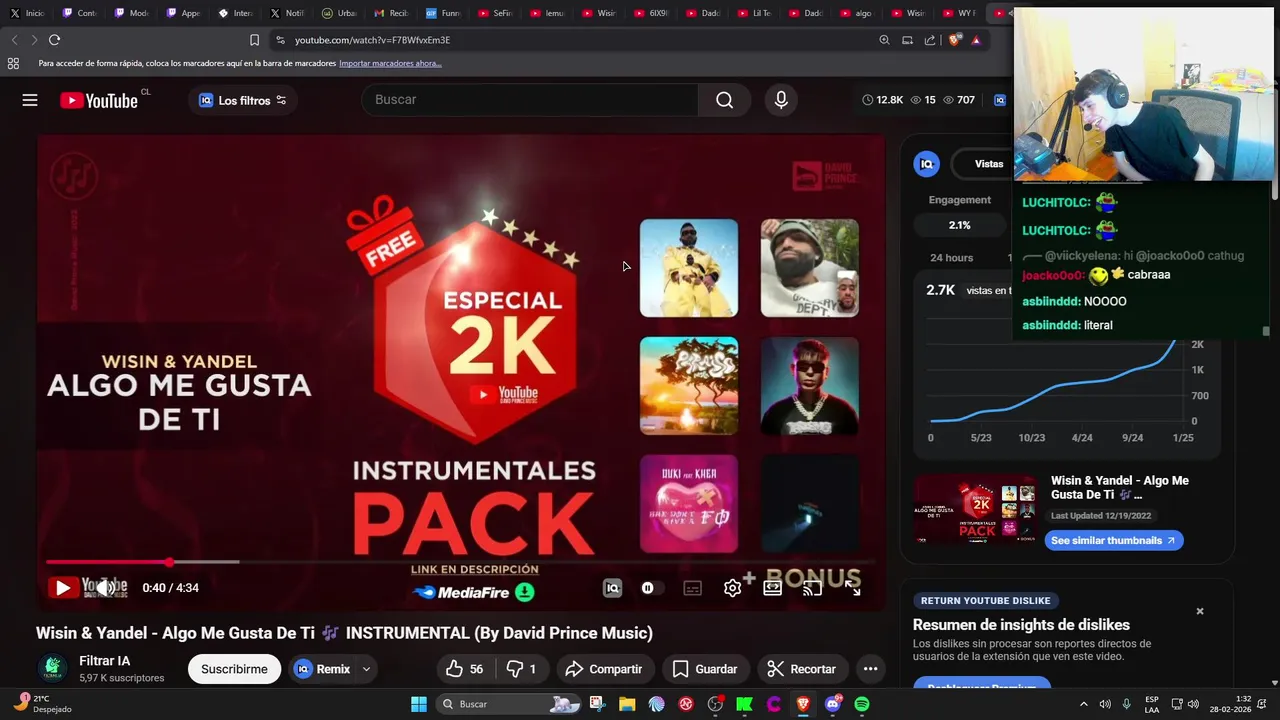Screen dimensions: 1280x720
Task: Open Windows Start menu
Action: 418,704
